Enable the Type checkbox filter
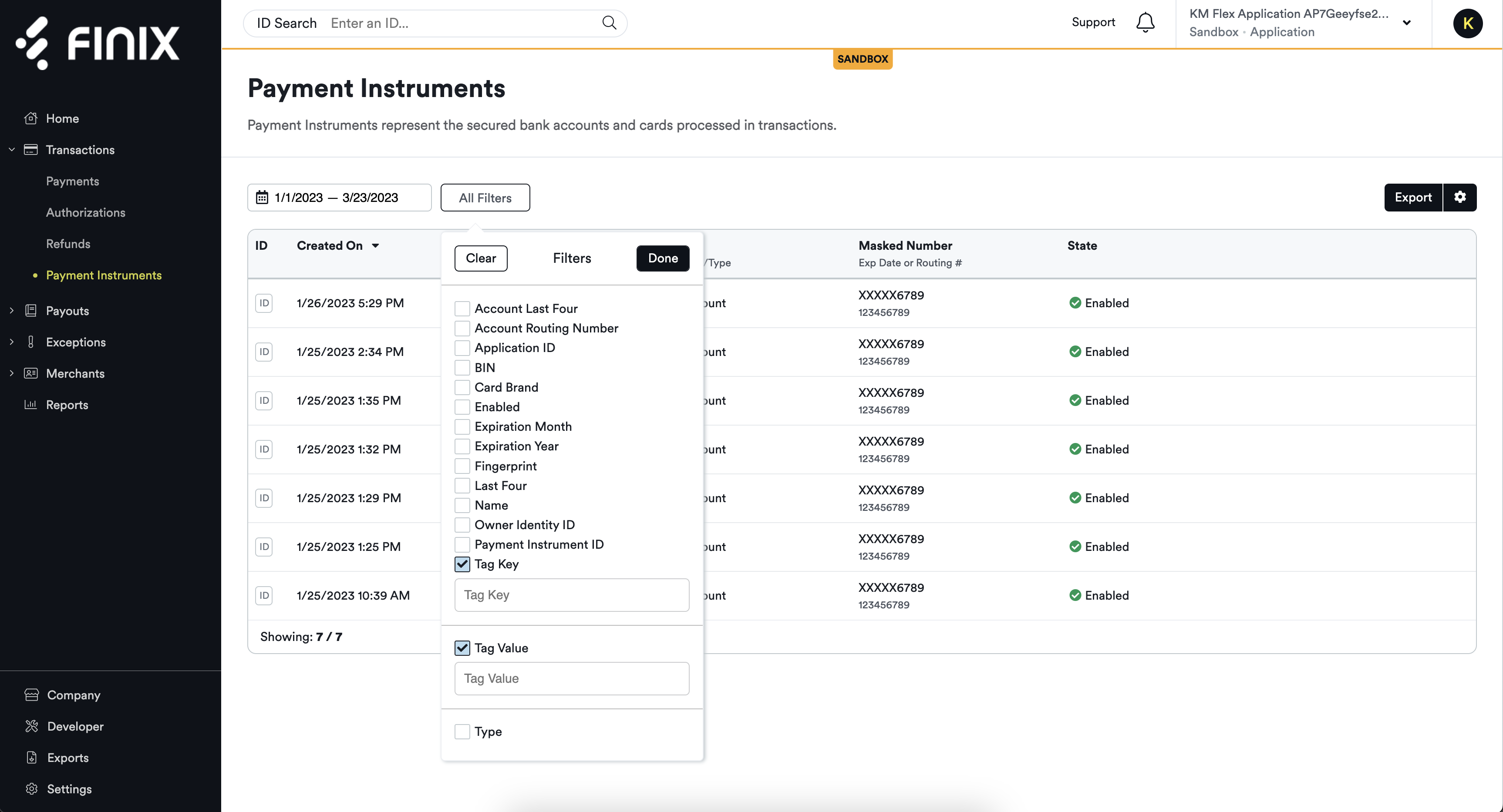Screen dimensions: 1503x812 (x=461, y=732)
